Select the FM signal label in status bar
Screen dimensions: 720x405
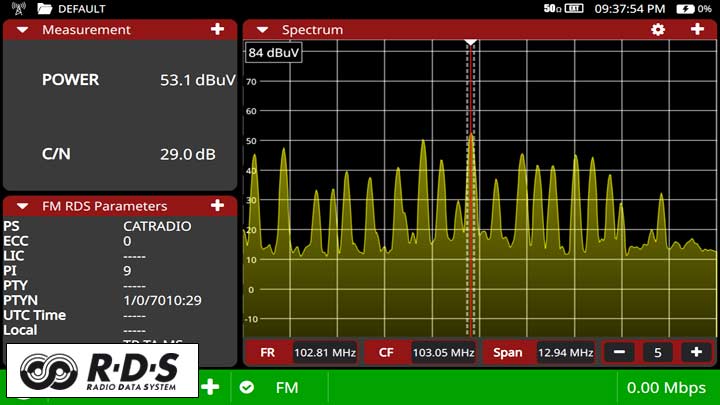click(287, 388)
